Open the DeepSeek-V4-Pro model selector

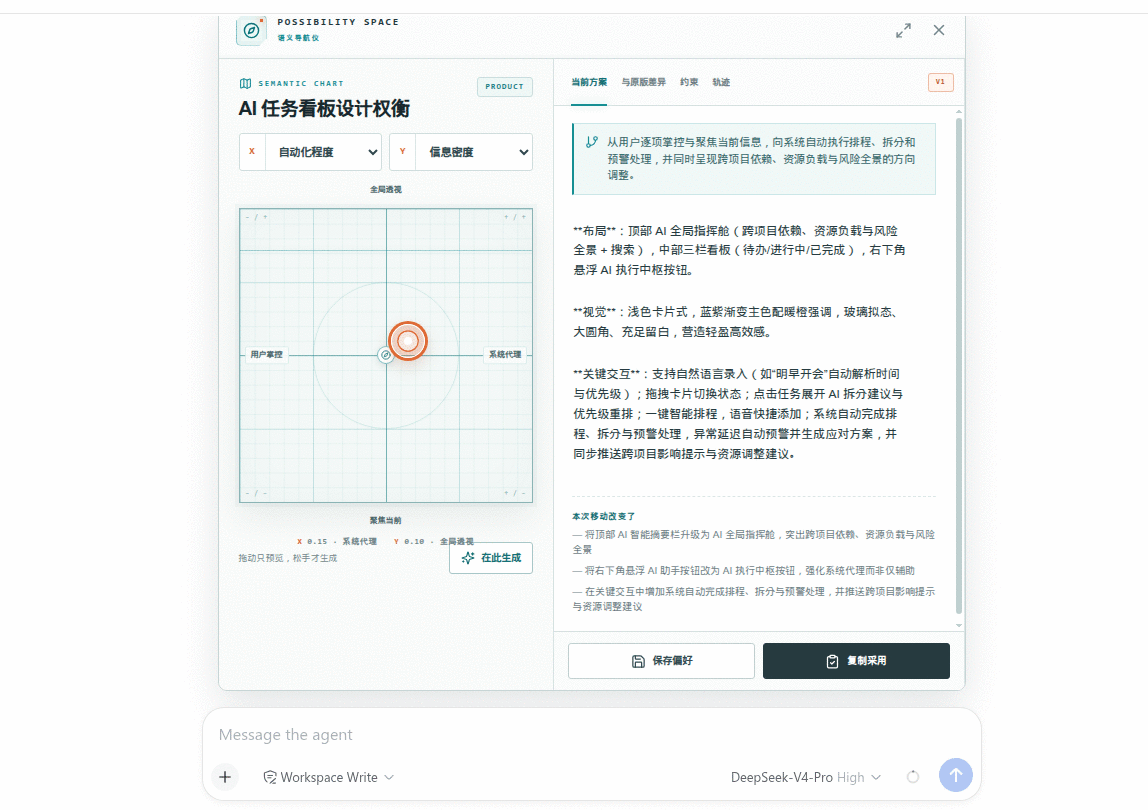(x=805, y=777)
